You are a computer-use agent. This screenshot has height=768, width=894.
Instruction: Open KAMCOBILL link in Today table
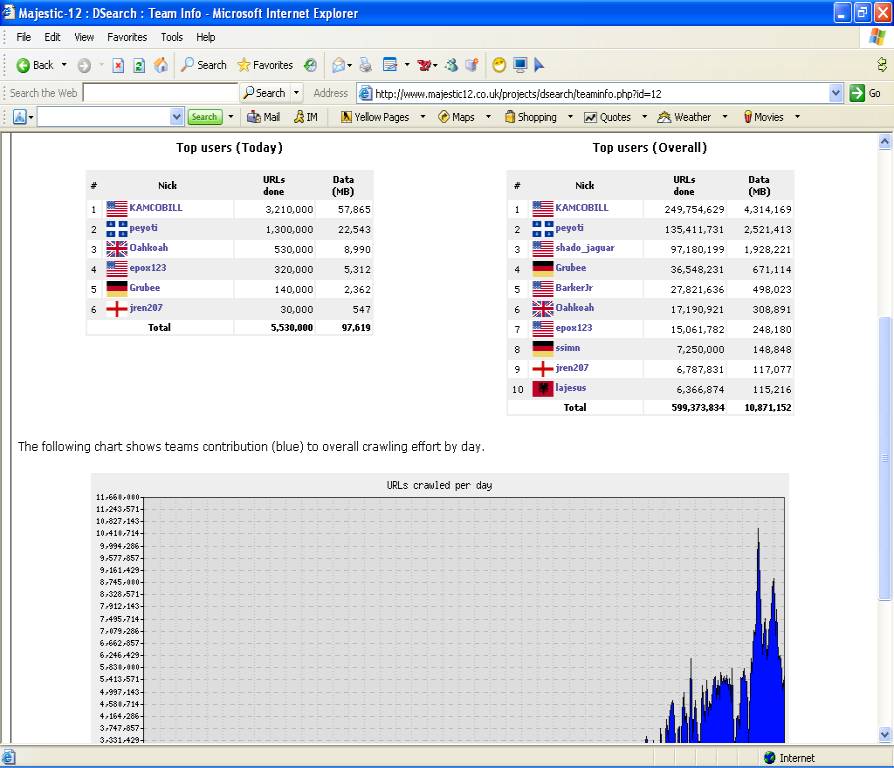point(156,208)
